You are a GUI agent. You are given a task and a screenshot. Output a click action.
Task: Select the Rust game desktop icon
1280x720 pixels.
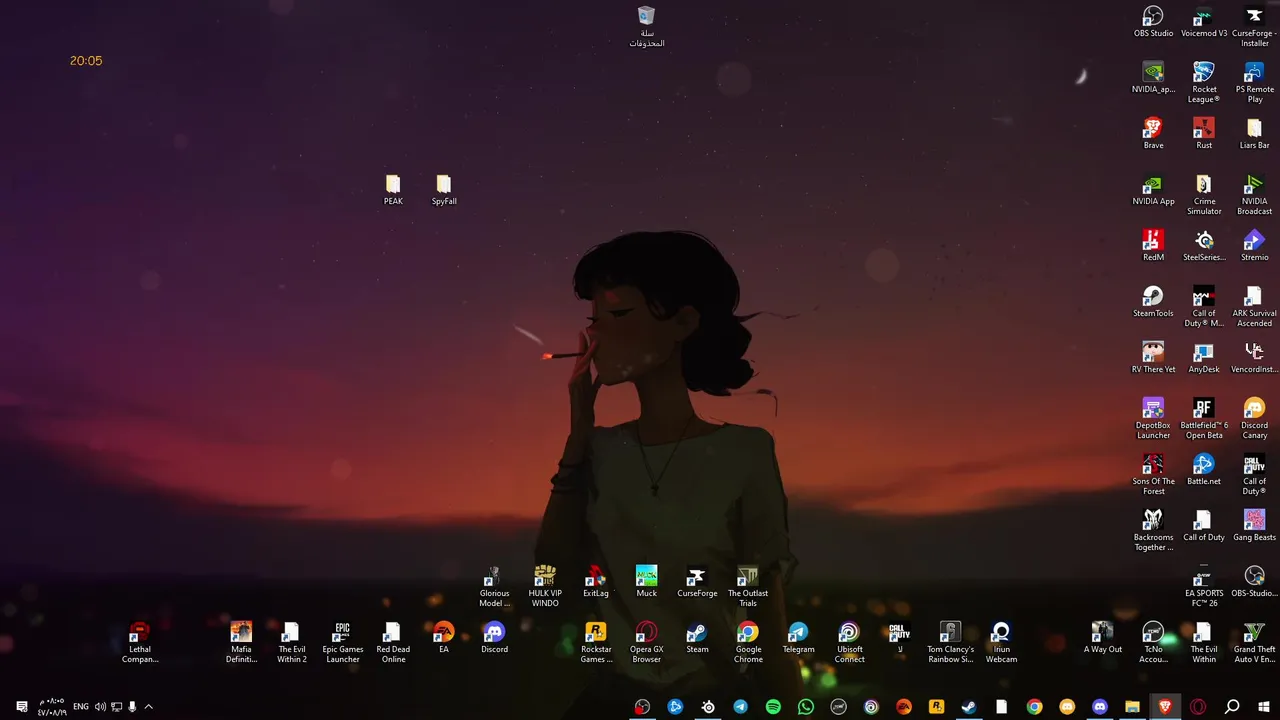pos(1204,134)
